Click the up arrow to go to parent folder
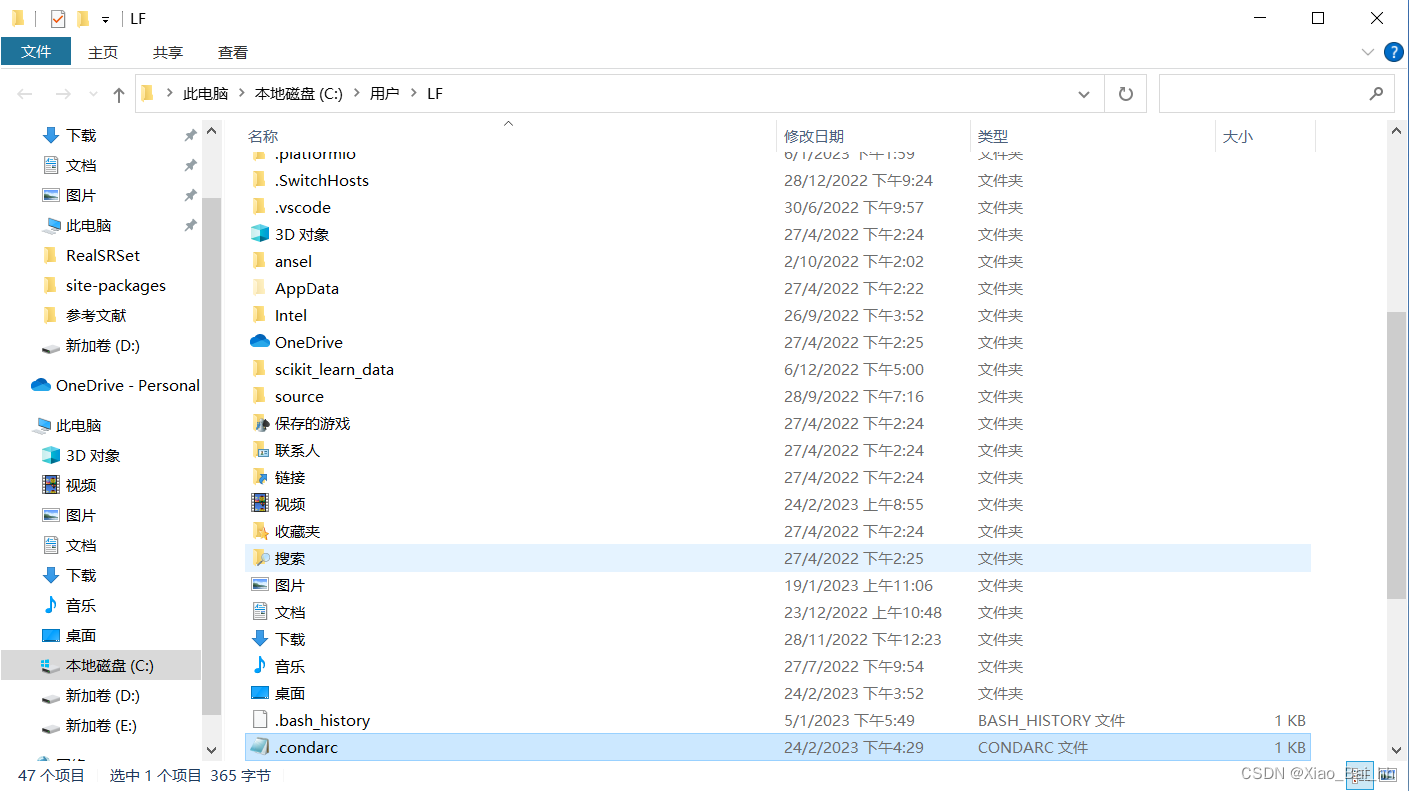1409x791 pixels. 118,93
